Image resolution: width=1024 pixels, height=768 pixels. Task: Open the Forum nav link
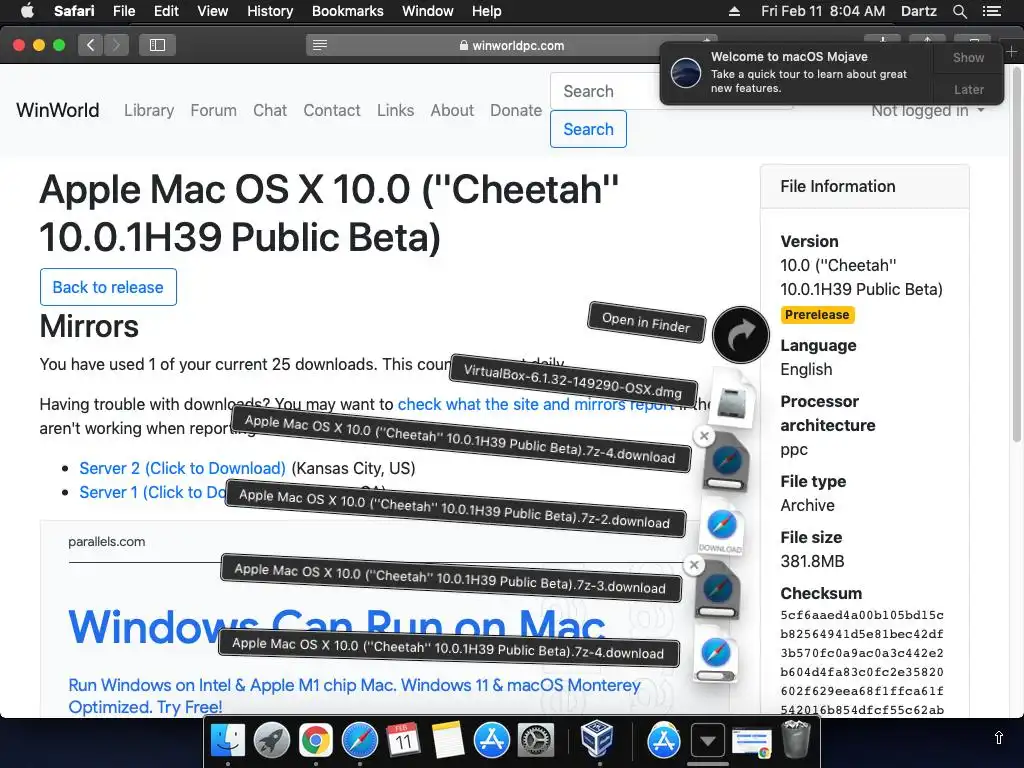214,110
